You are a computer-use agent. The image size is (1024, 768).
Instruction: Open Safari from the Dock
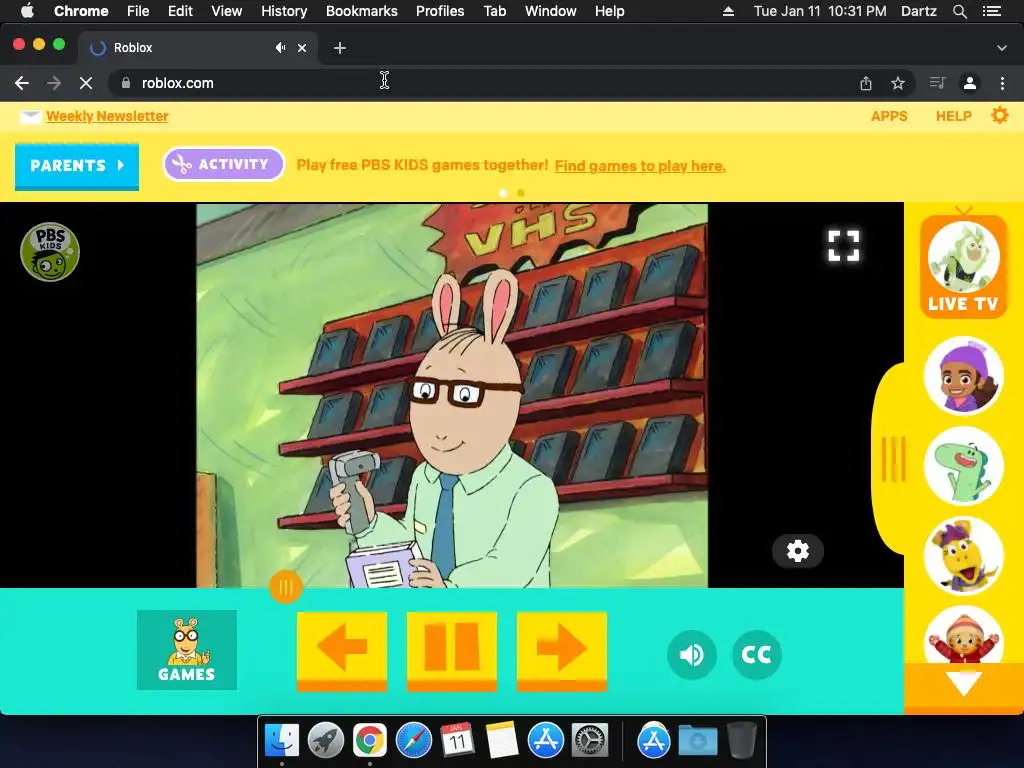[x=413, y=740]
